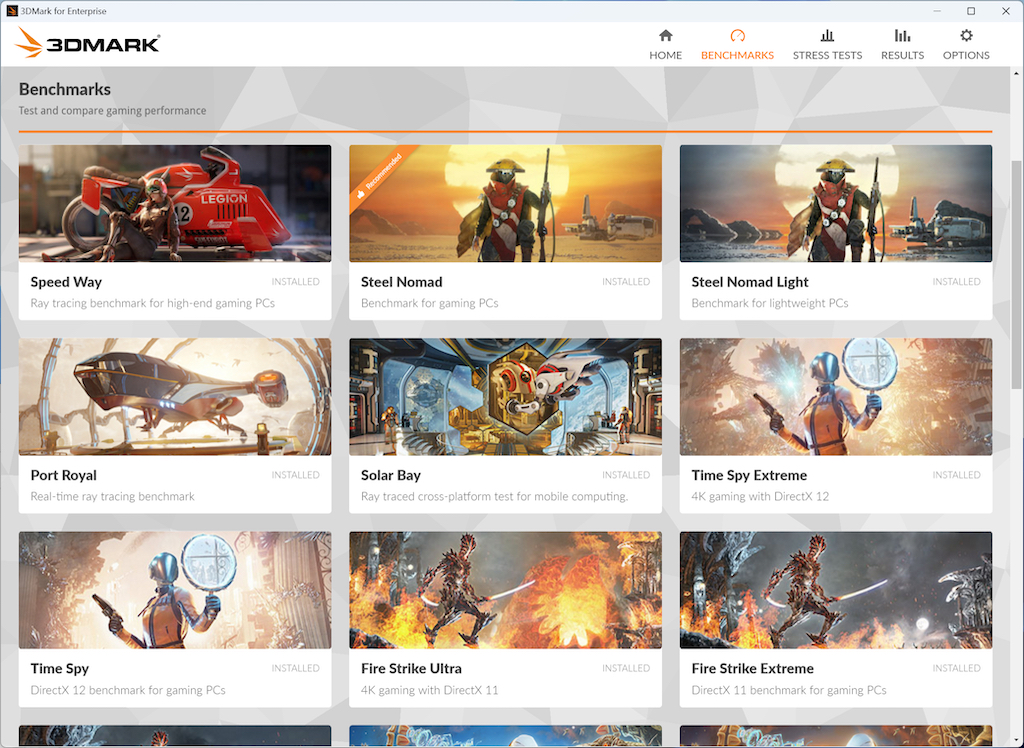Click the vertical scrollbar thumb

(x=1017, y=274)
